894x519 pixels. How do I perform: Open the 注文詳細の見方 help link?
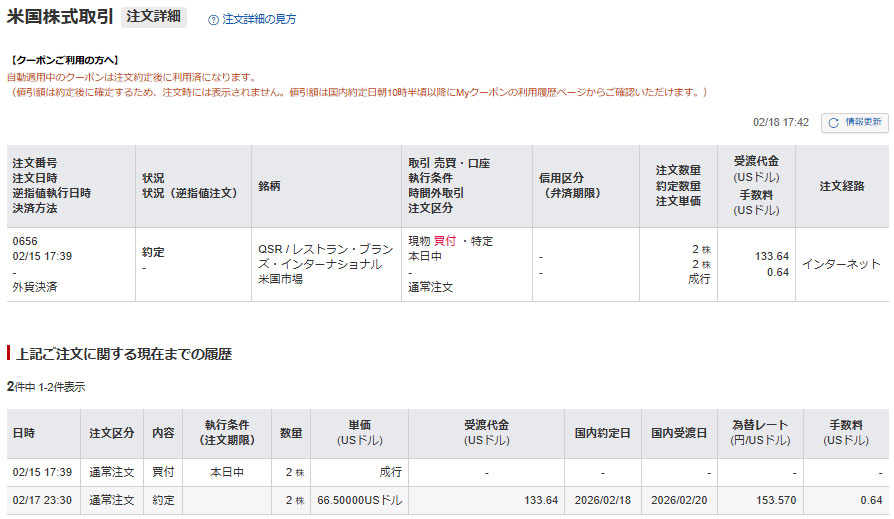point(258,19)
